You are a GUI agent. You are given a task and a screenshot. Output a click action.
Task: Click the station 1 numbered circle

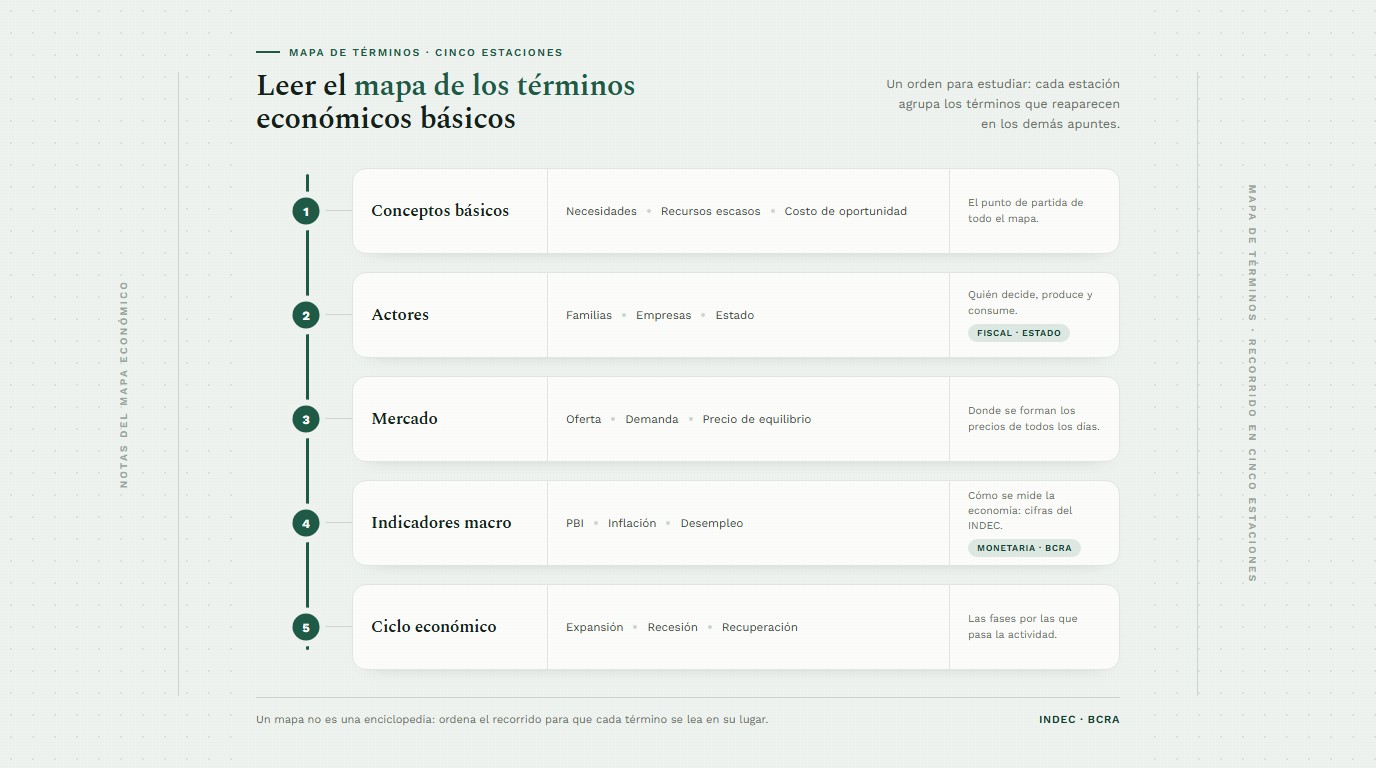click(x=306, y=211)
